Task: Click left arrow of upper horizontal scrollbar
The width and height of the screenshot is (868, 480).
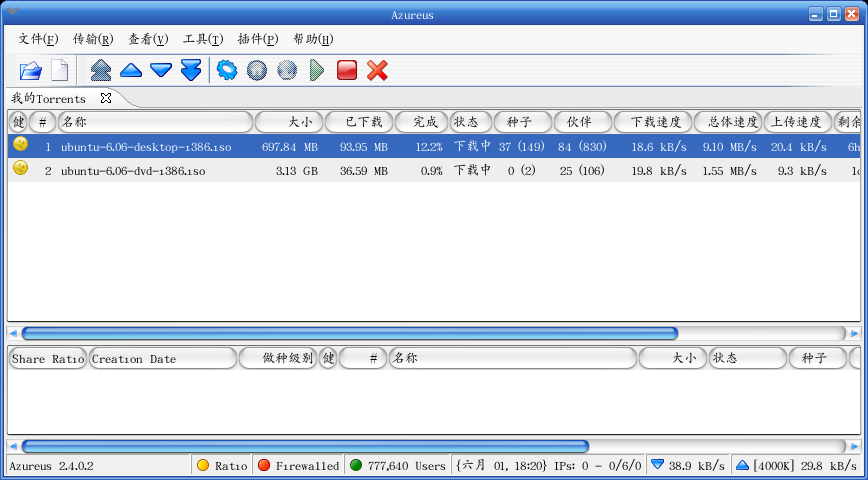Action: point(13,333)
